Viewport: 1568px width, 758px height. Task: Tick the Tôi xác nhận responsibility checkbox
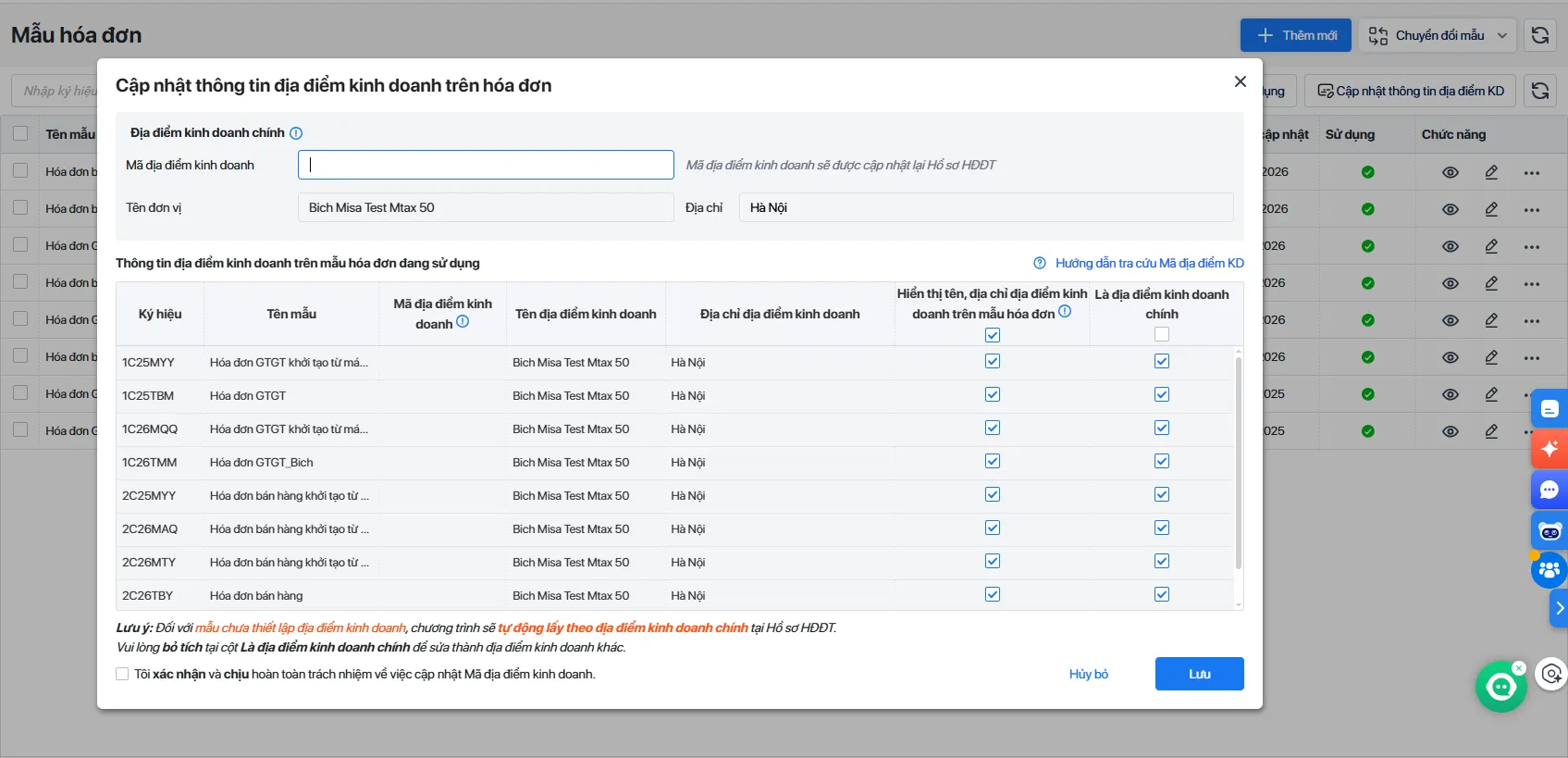tap(122, 674)
